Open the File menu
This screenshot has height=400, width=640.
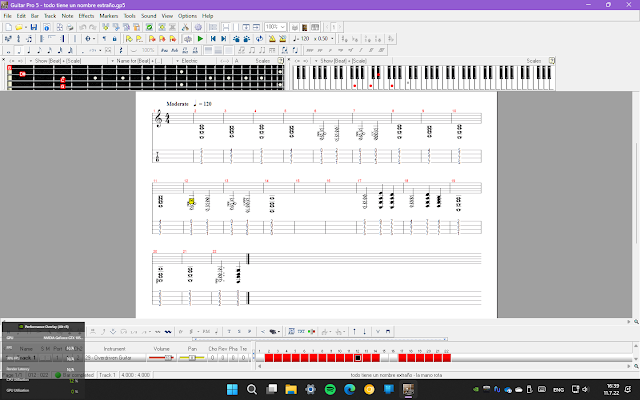(7, 16)
